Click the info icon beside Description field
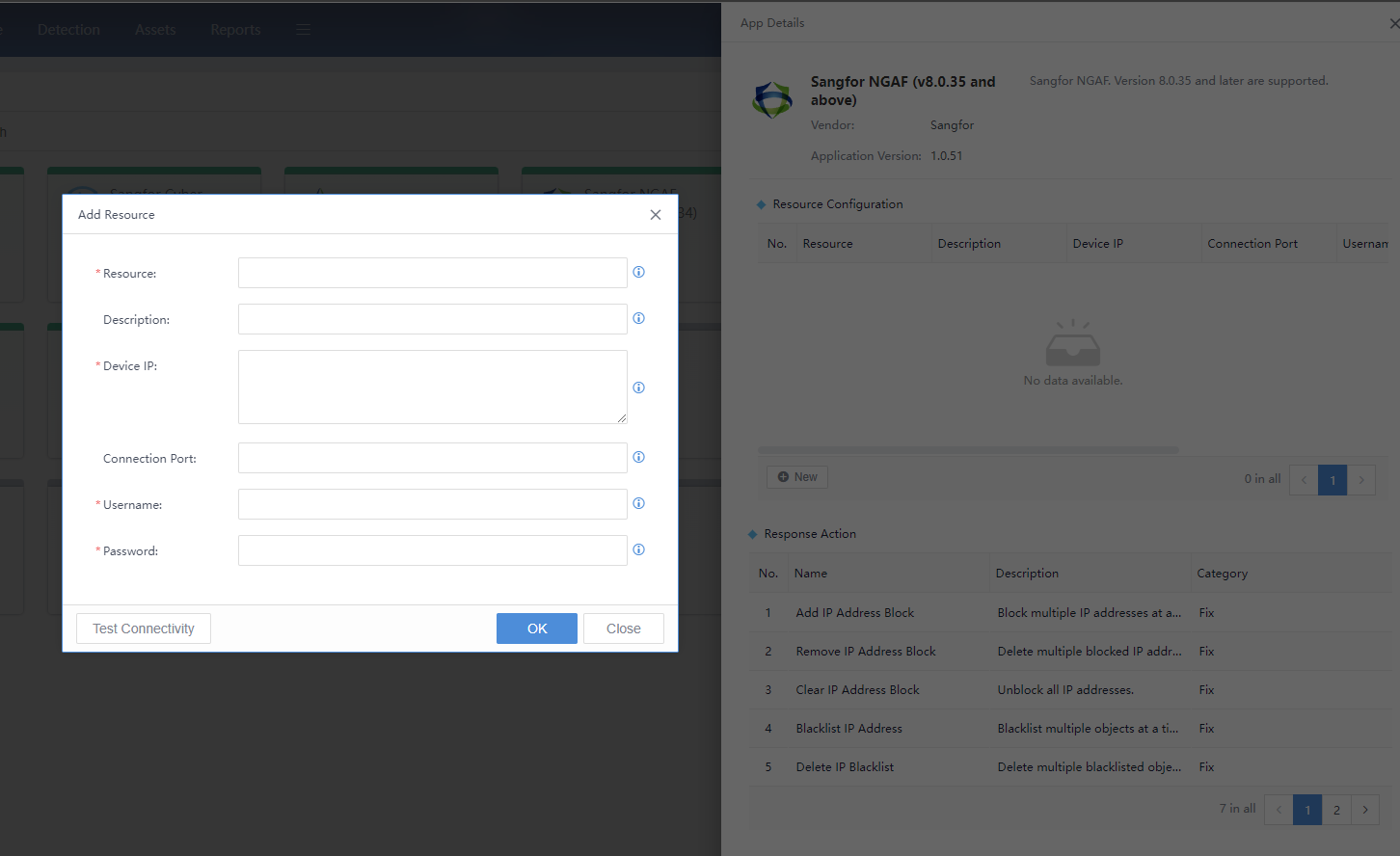Screen dimensions: 1400x856 point(638,318)
